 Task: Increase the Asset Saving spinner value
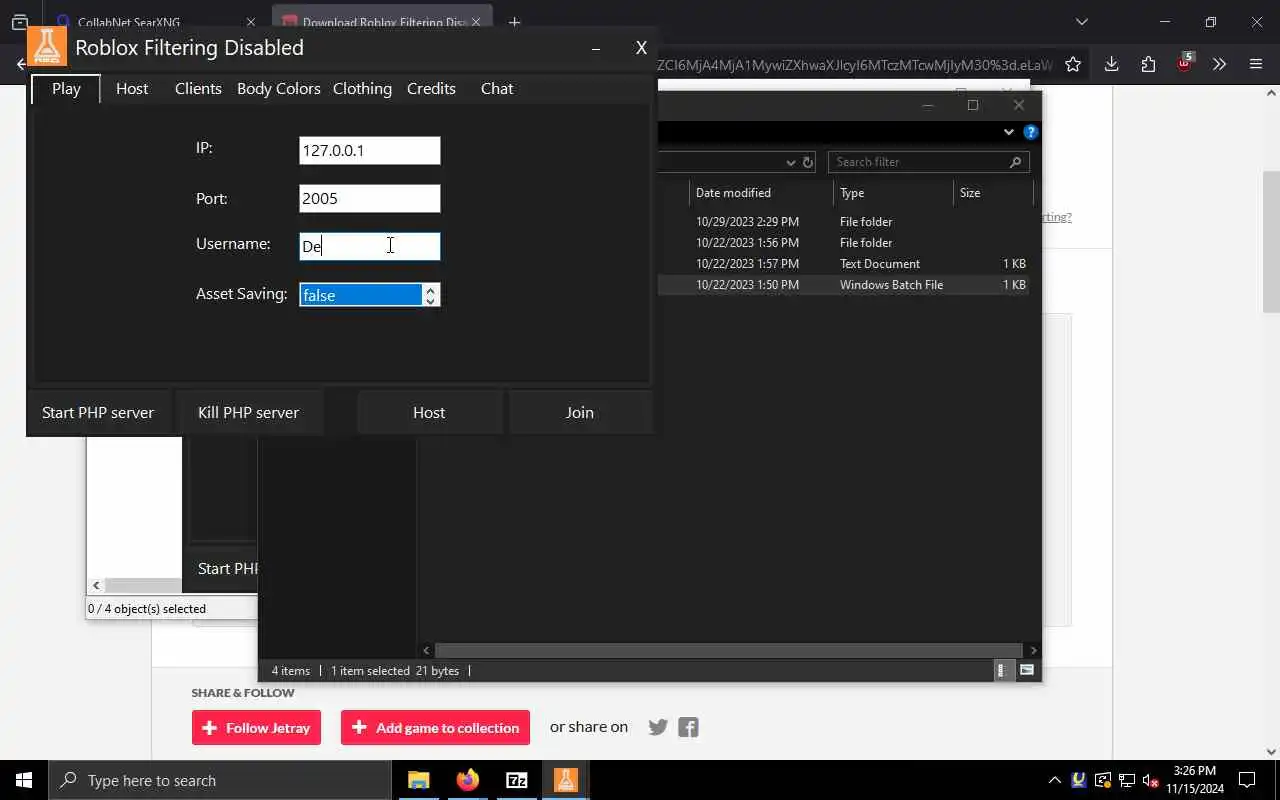click(431, 289)
